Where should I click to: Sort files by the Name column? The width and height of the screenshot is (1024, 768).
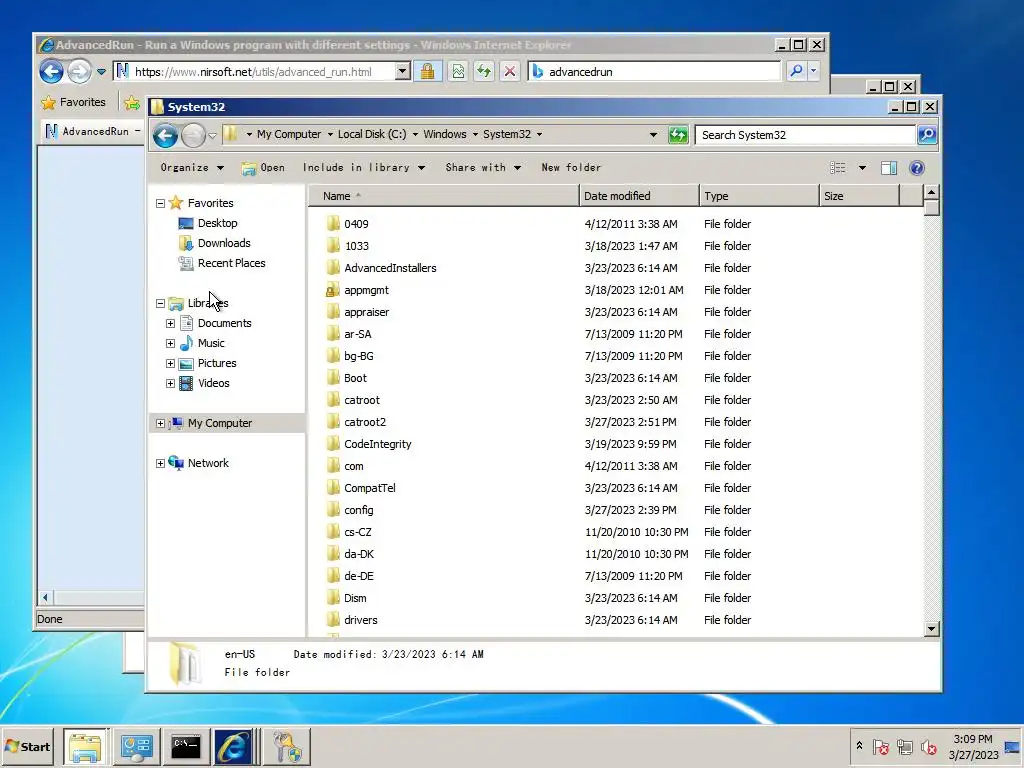click(x=443, y=196)
